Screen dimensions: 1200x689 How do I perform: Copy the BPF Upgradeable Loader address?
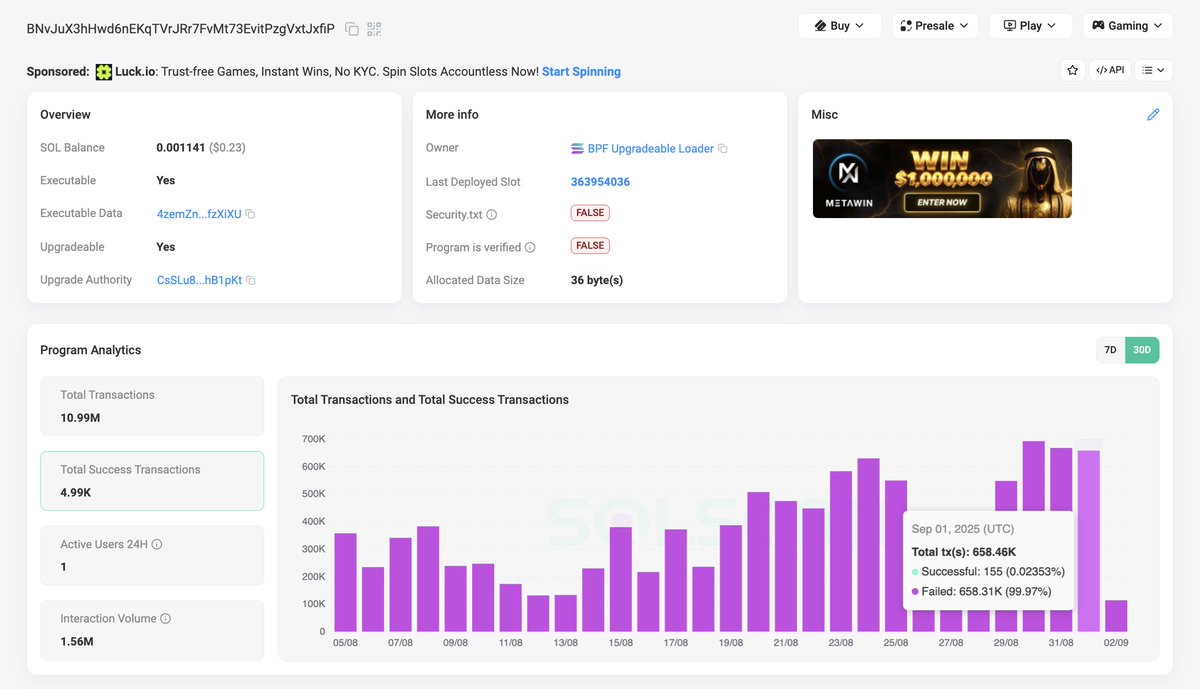pyautogui.click(x=723, y=149)
